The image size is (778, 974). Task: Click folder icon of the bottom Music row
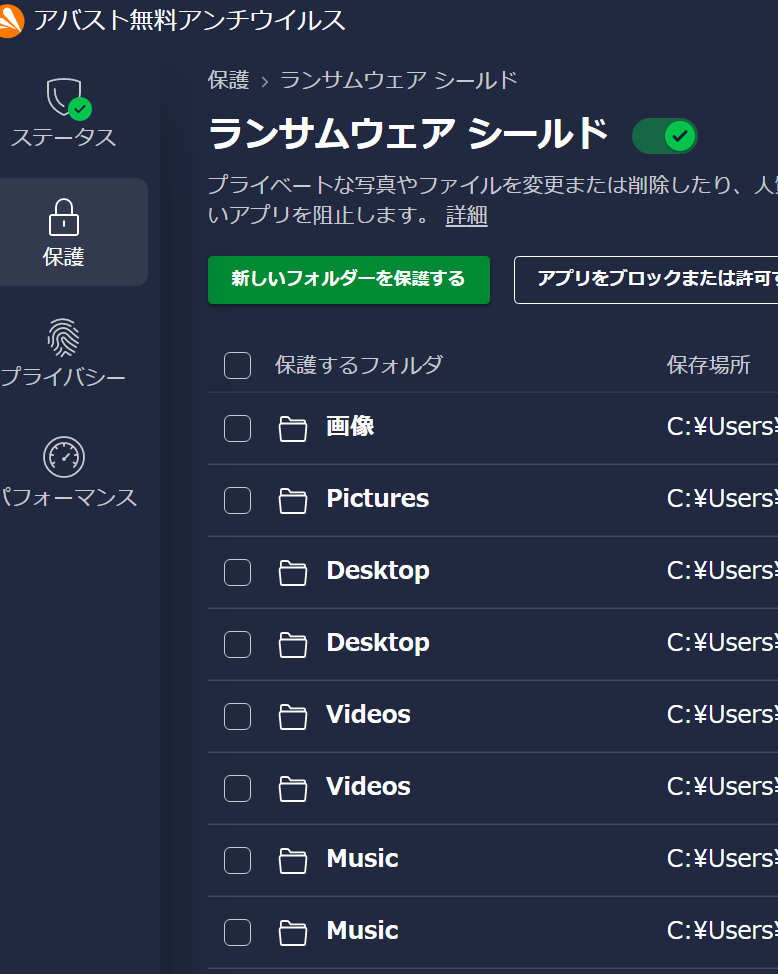pyautogui.click(x=293, y=933)
